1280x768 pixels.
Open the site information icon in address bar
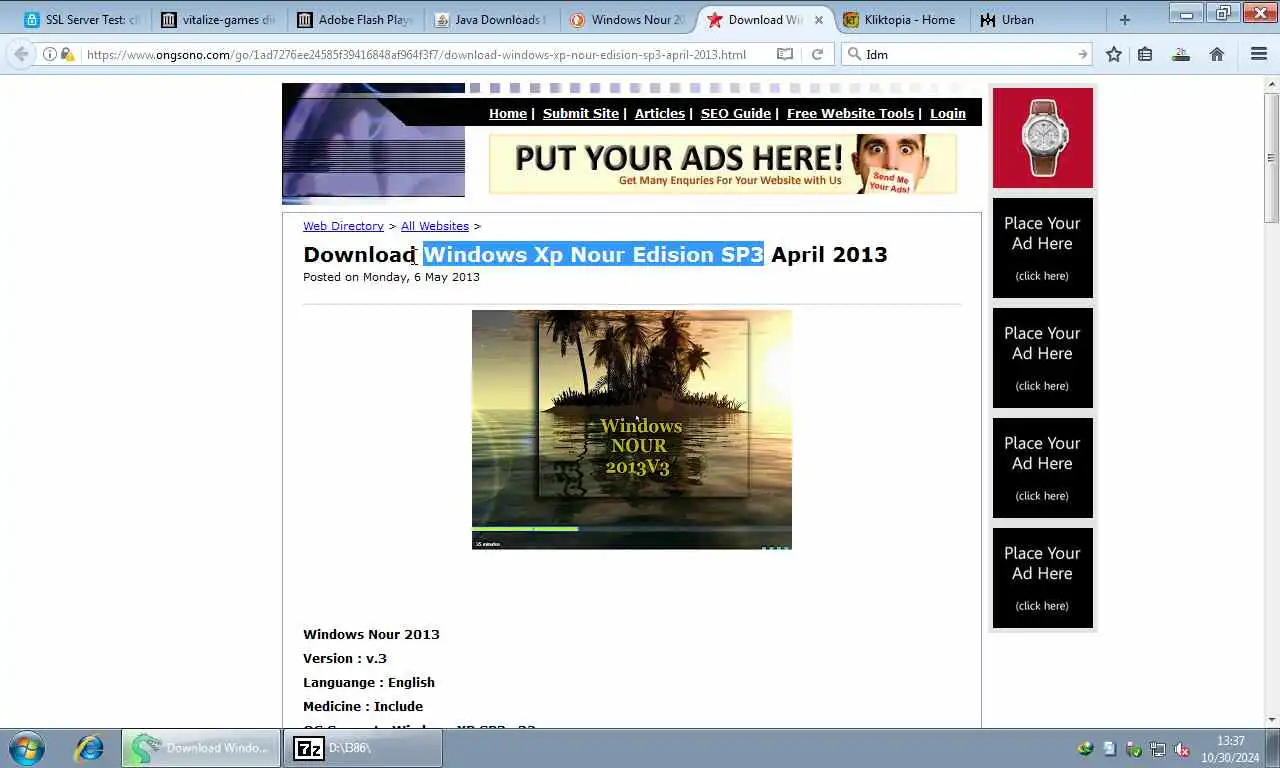point(50,54)
